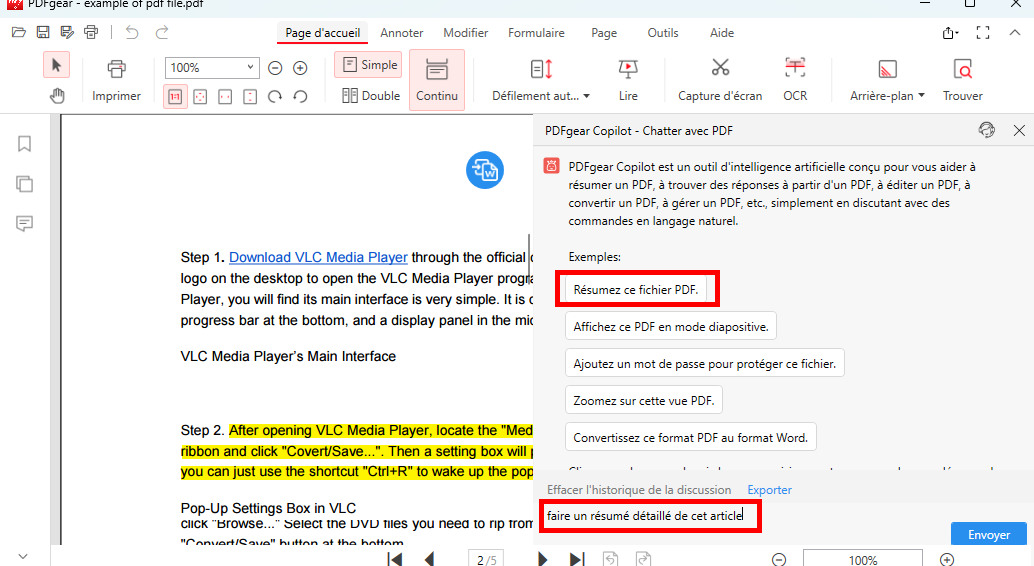Choose Zoomez sur cette vue PDF

(644, 400)
